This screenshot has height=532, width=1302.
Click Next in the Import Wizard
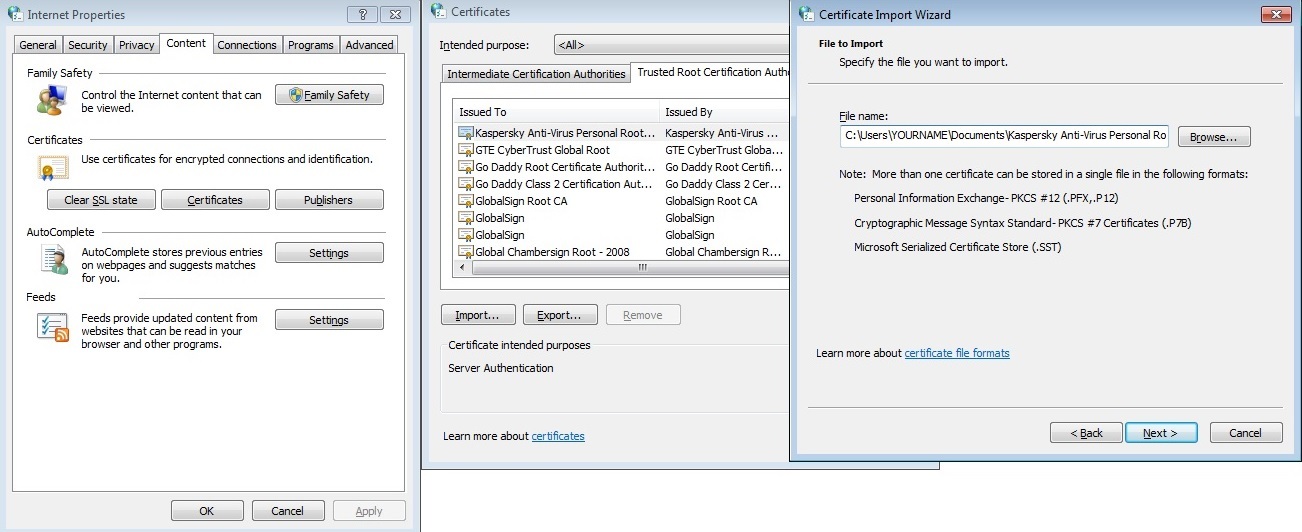point(1161,433)
